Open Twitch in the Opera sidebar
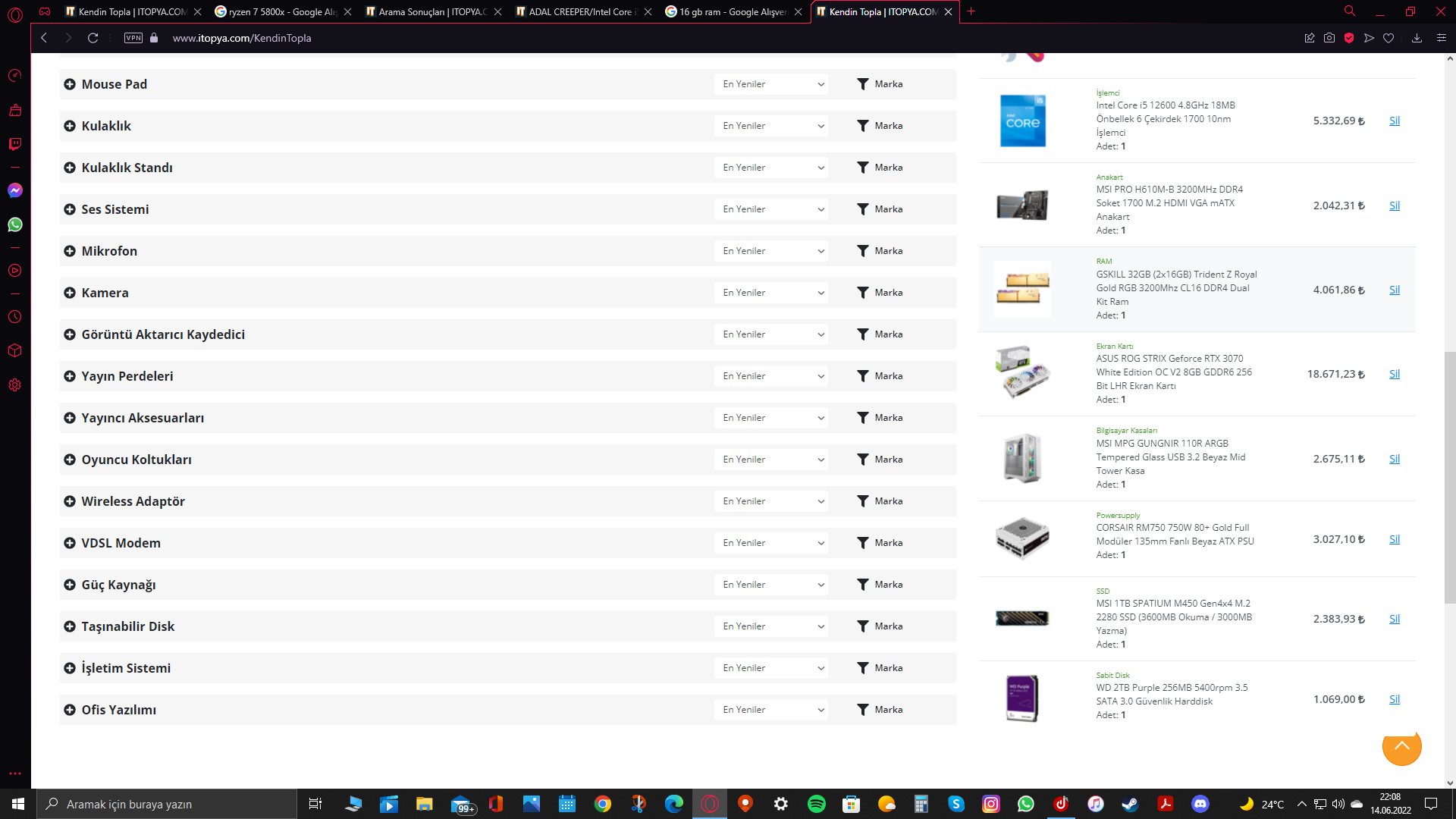Viewport: 1456px width, 819px height. (x=15, y=144)
